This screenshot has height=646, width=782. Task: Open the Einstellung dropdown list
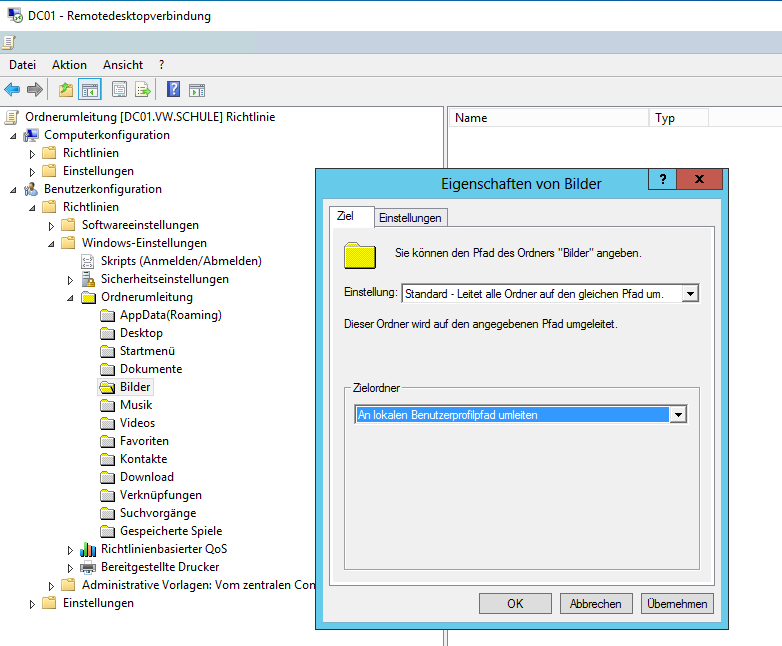click(689, 293)
